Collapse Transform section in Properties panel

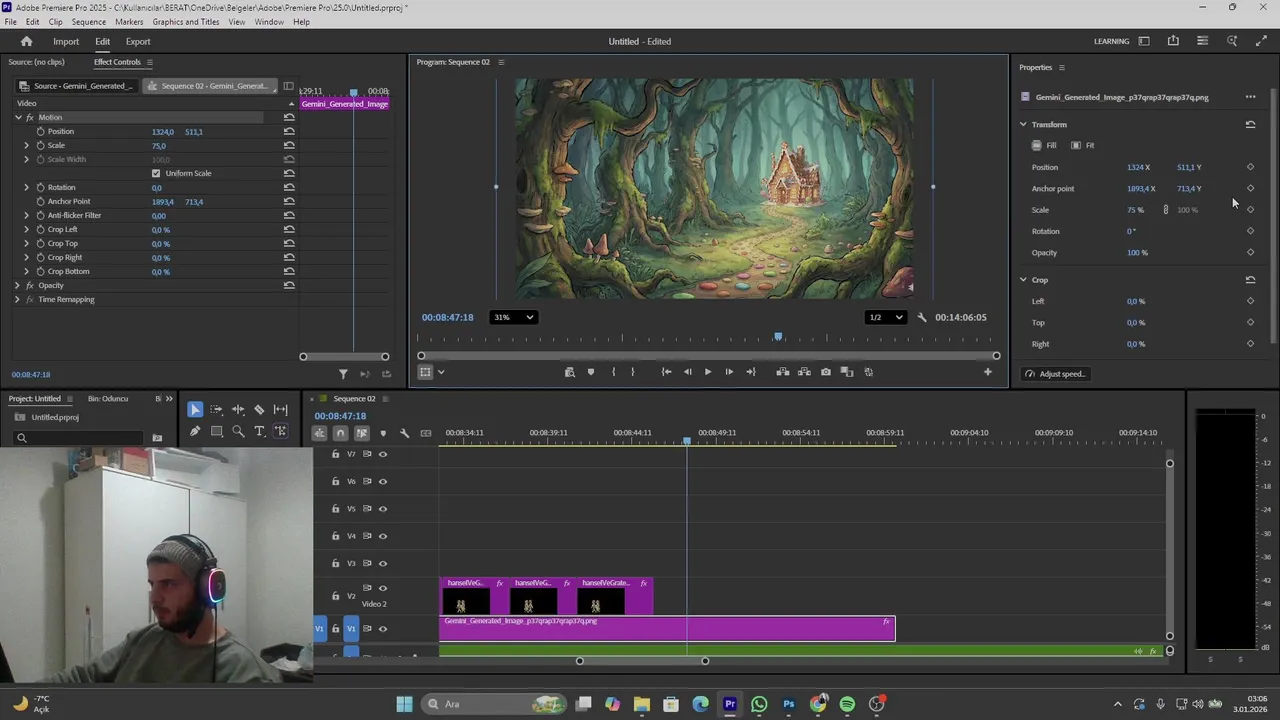[1023, 124]
